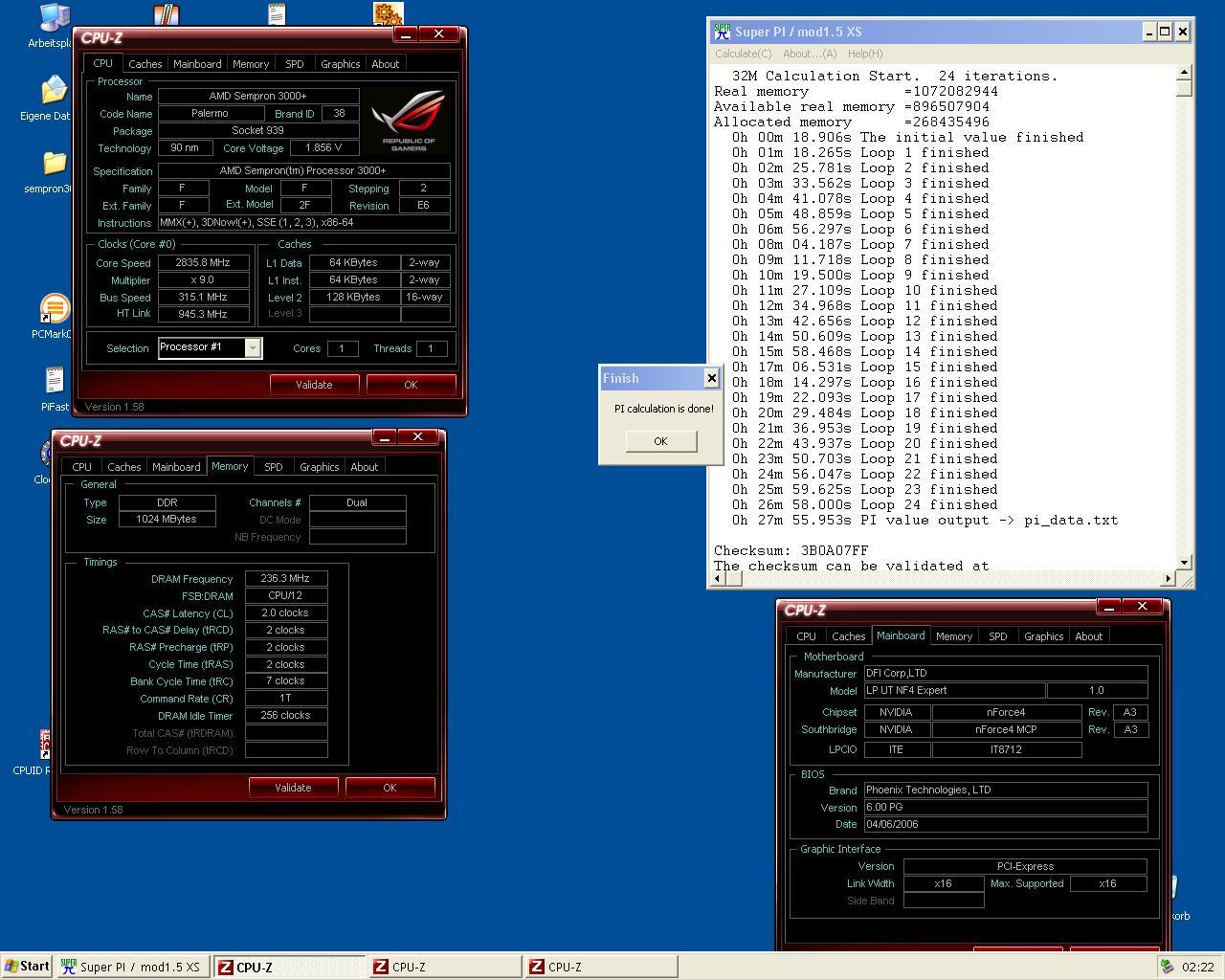
Task: Click the Command Rate 1T value
Action: point(286,699)
